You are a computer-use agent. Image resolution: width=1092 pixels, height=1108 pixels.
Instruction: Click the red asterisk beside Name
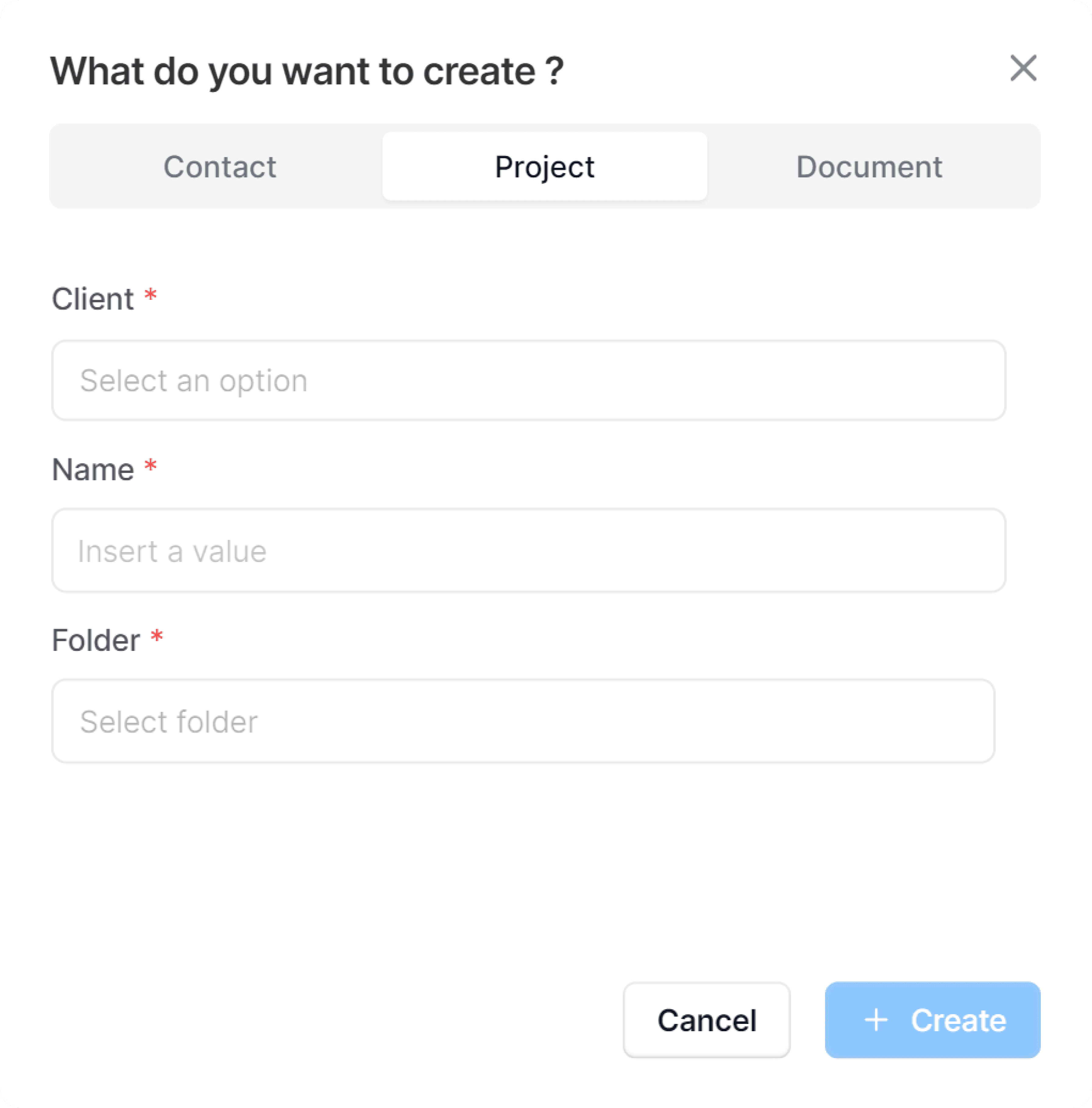(150, 466)
